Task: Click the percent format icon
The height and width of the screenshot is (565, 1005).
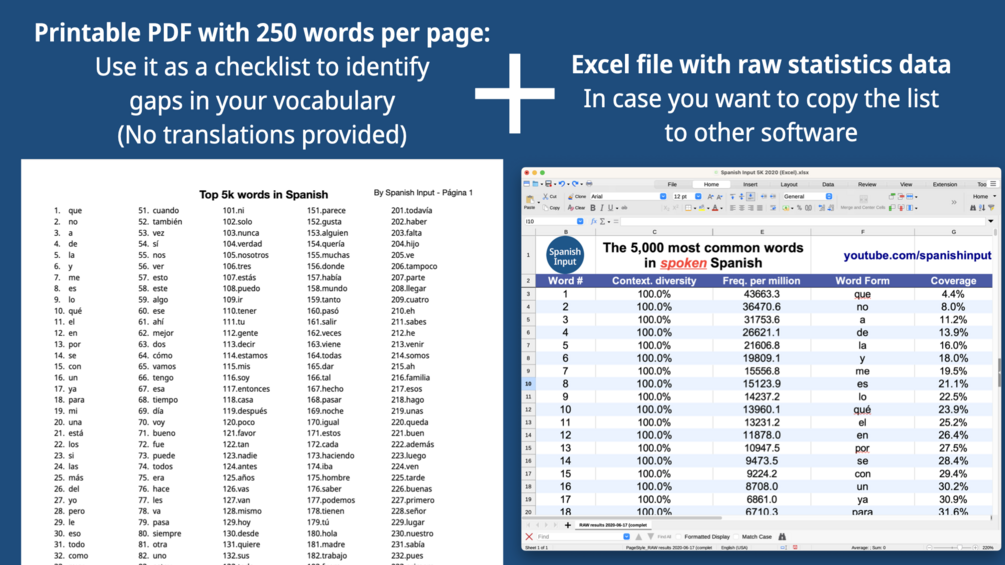Action: (x=799, y=208)
